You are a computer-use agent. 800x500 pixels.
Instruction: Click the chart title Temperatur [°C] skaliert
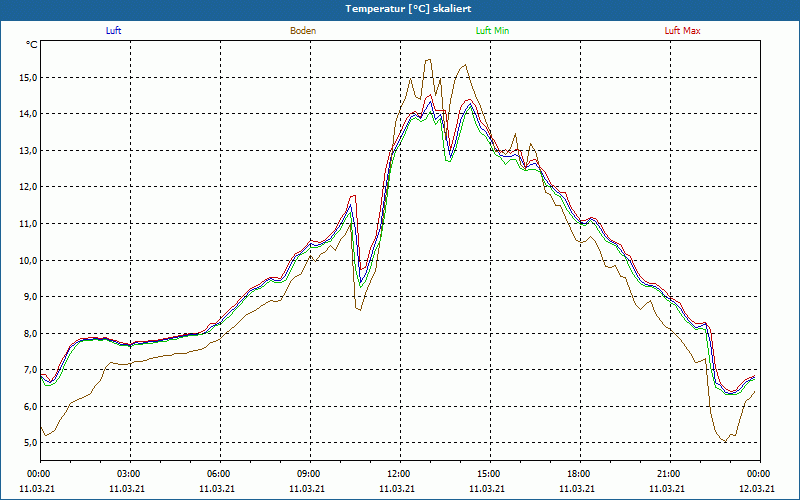[x=408, y=9]
